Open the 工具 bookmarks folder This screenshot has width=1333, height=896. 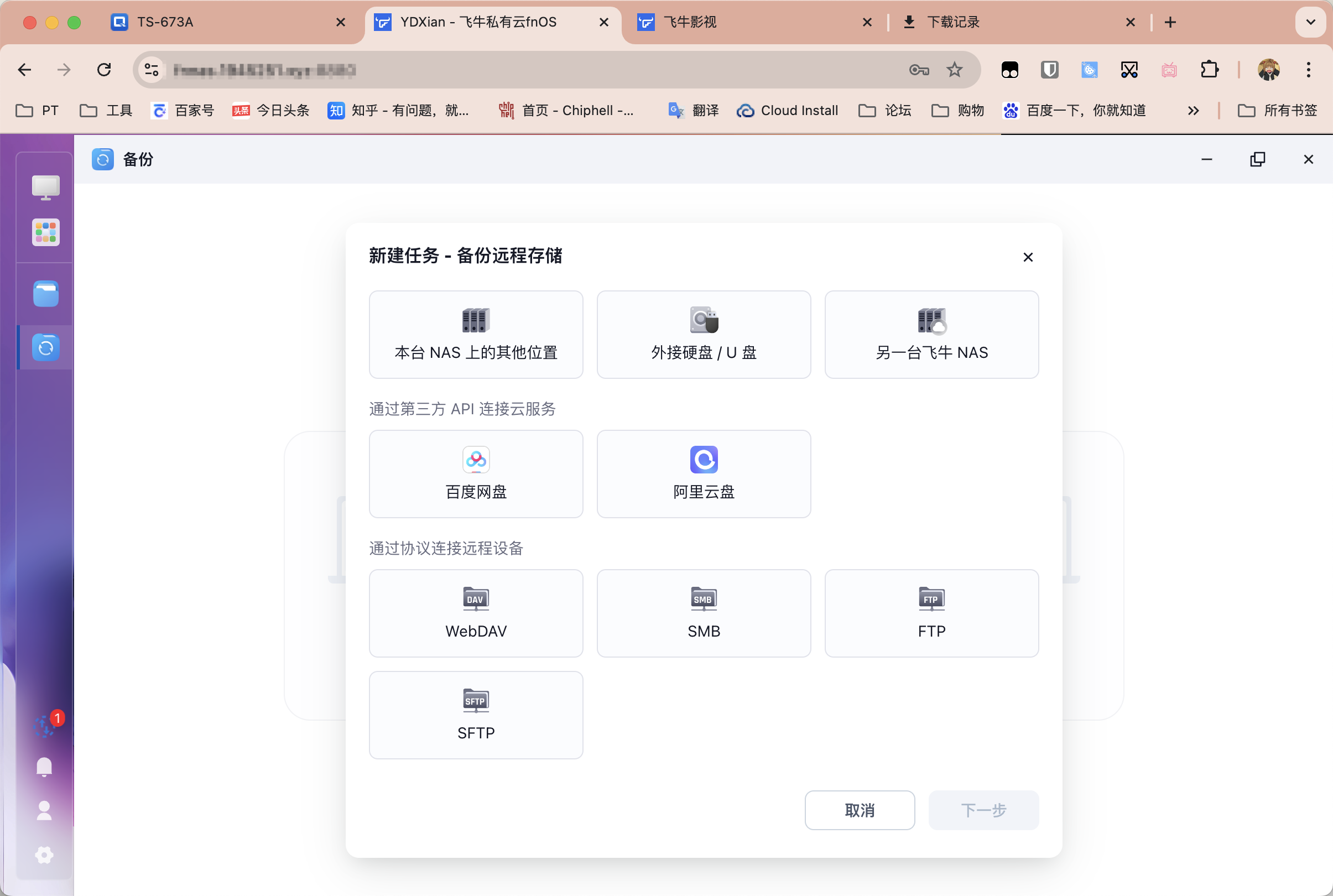click(x=106, y=110)
